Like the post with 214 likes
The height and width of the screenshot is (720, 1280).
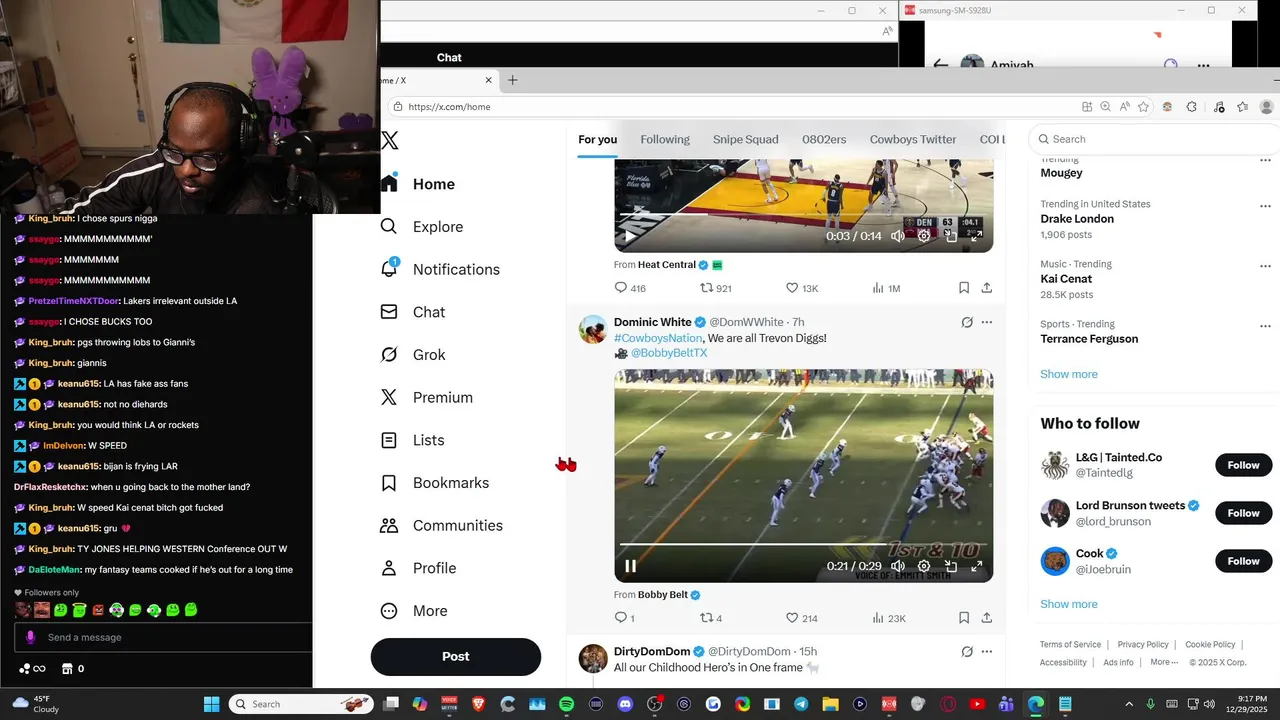tap(802, 618)
